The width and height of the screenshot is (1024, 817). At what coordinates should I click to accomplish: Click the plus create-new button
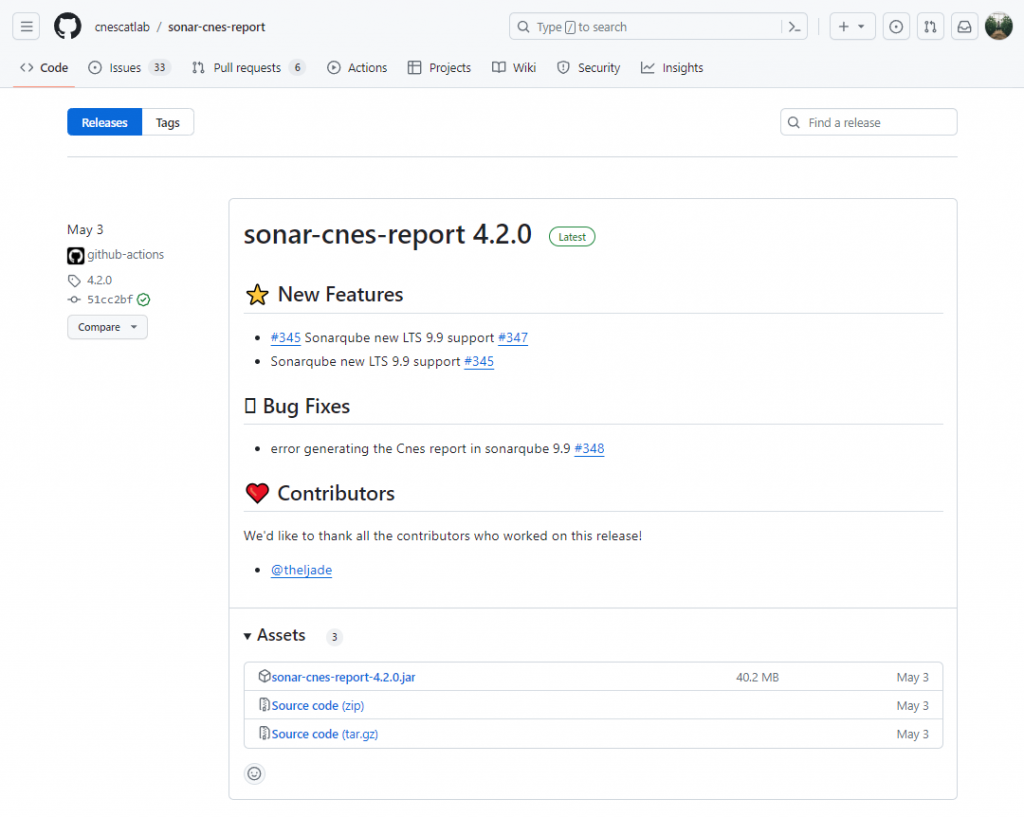[844, 27]
